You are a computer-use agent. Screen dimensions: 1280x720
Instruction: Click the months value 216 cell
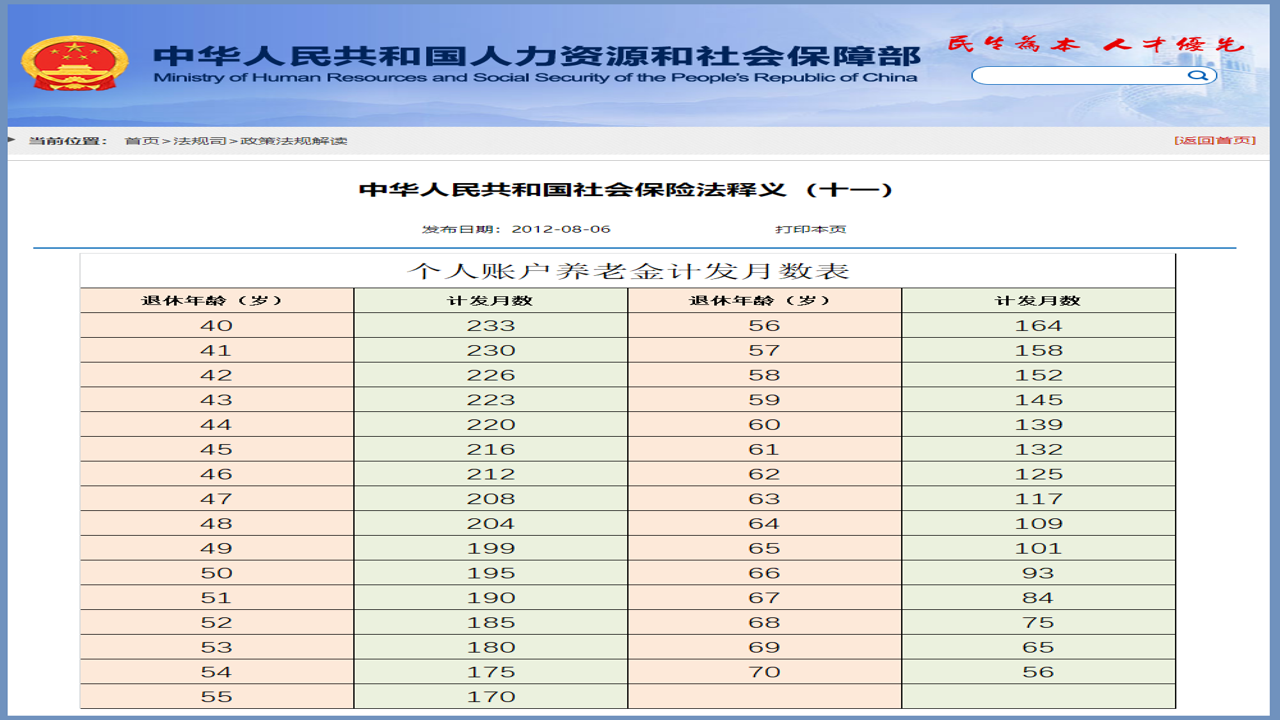(491, 449)
